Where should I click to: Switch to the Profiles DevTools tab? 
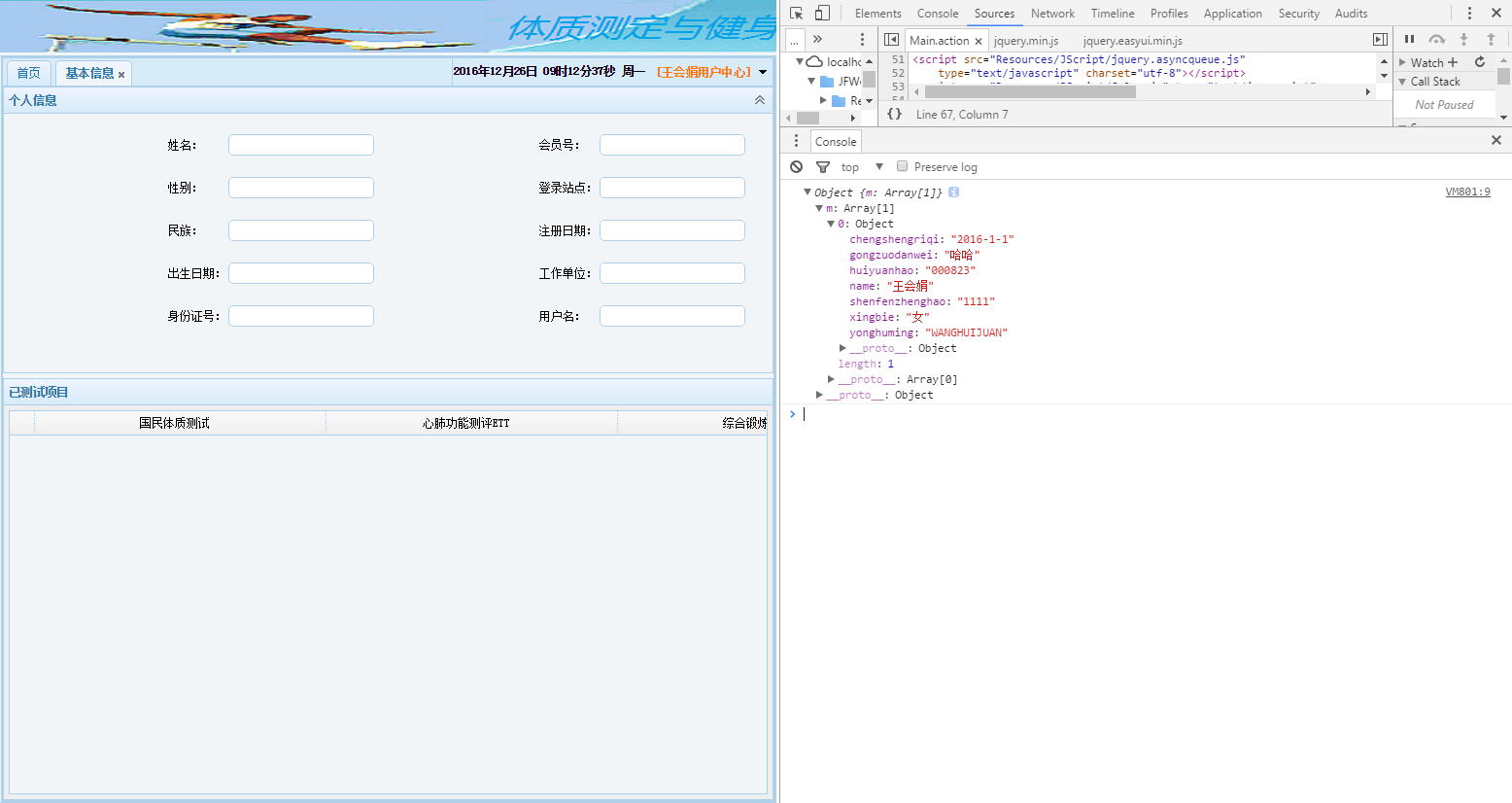coord(1169,14)
